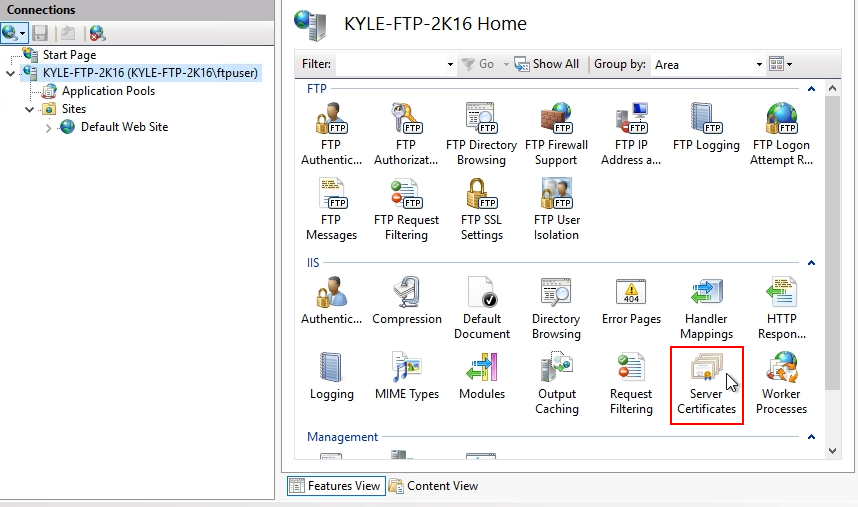Click the Save toolbar icon in Connections
Screen dimensions: 858x507
pyautogui.click(x=40, y=33)
